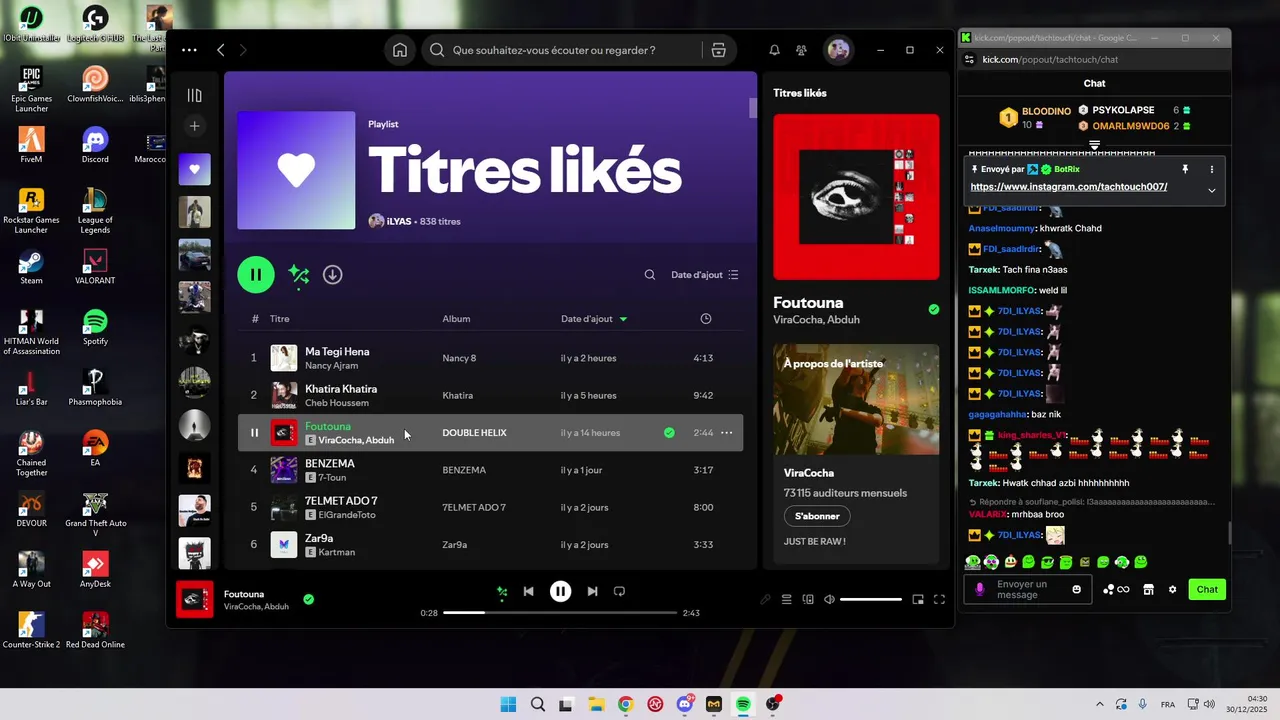Viewport: 1280px width, 720px height.
Task: Open Kick chat settings gear
Action: 1173,590
